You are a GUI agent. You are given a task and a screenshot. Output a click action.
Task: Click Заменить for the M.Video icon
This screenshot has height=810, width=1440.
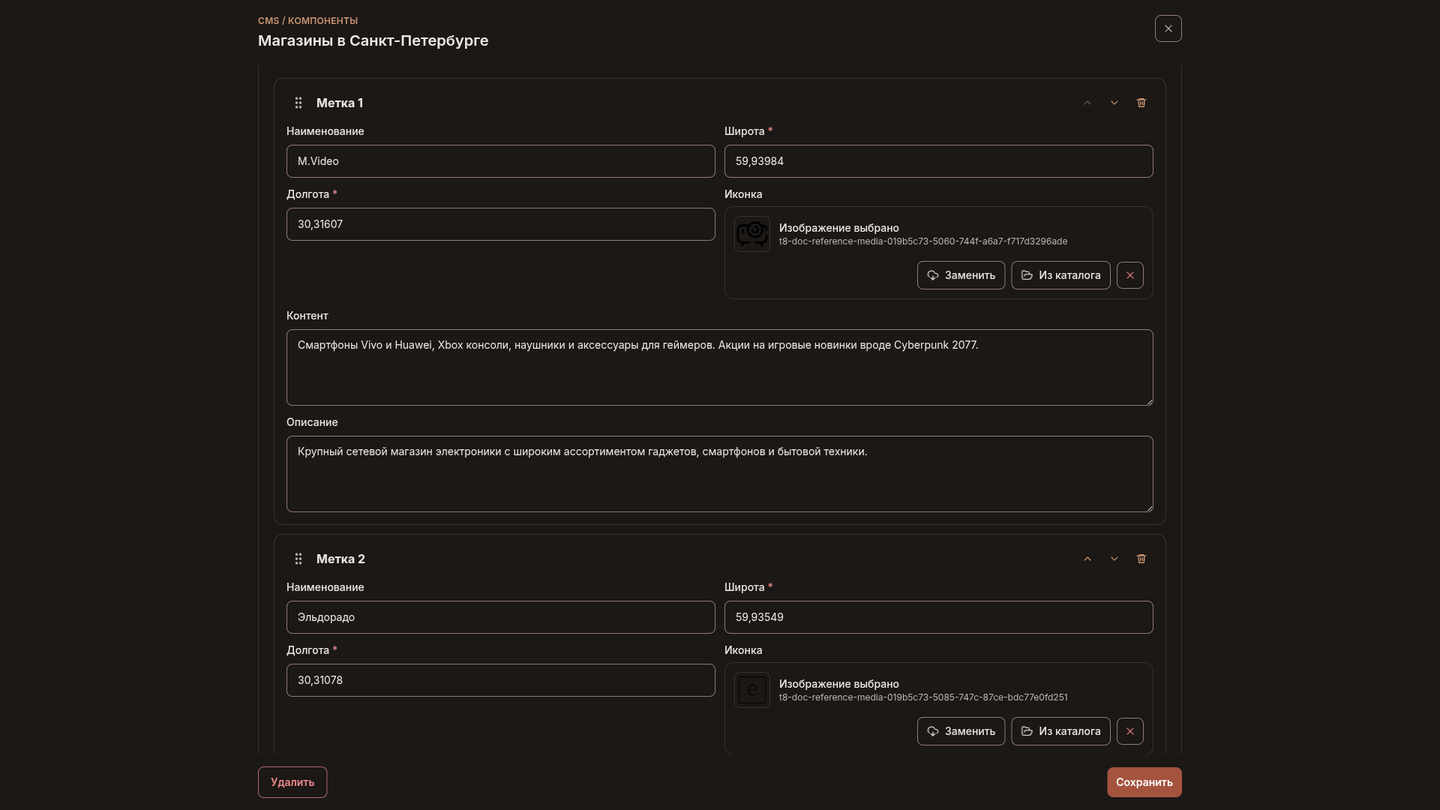tap(961, 275)
